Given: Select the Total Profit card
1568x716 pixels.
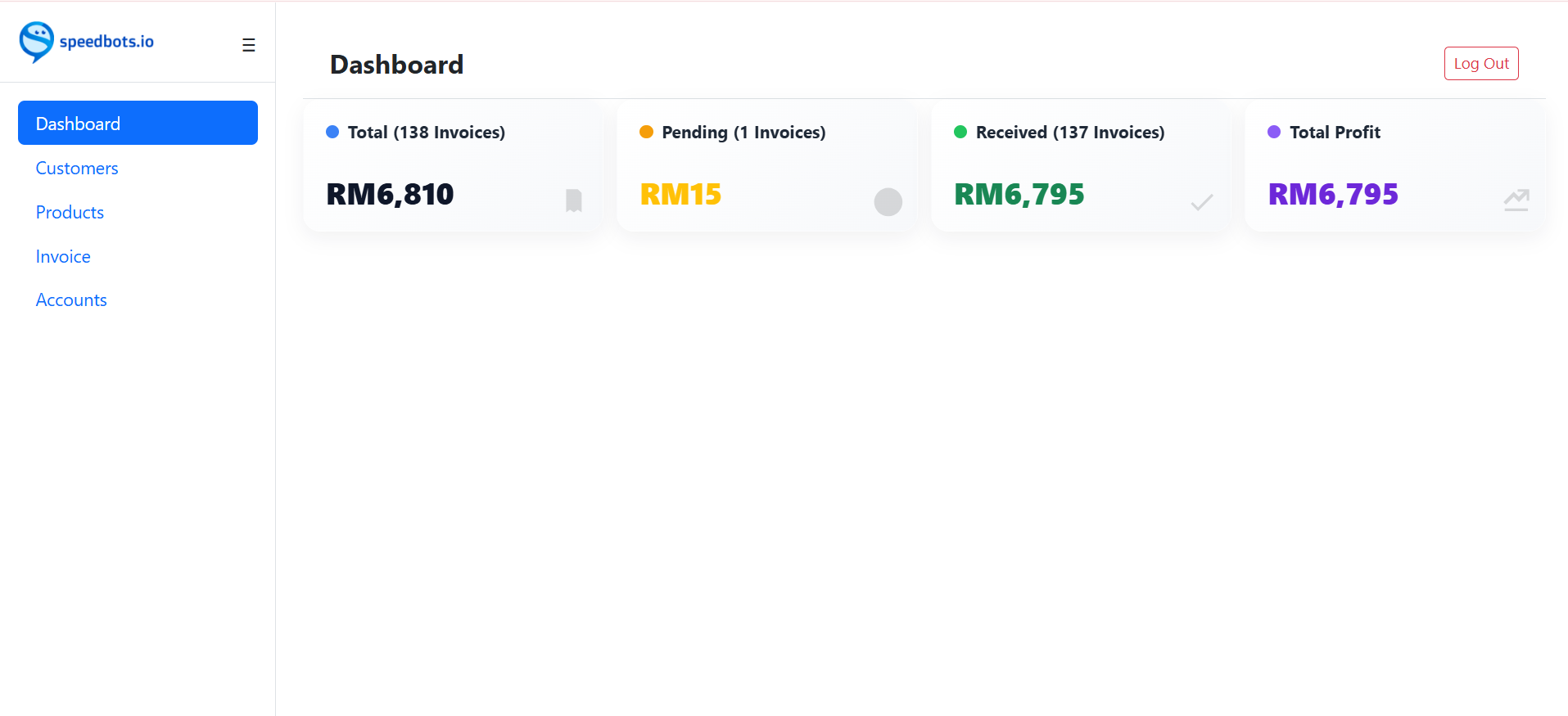Looking at the screenshot, I should tap(1394, 166).
